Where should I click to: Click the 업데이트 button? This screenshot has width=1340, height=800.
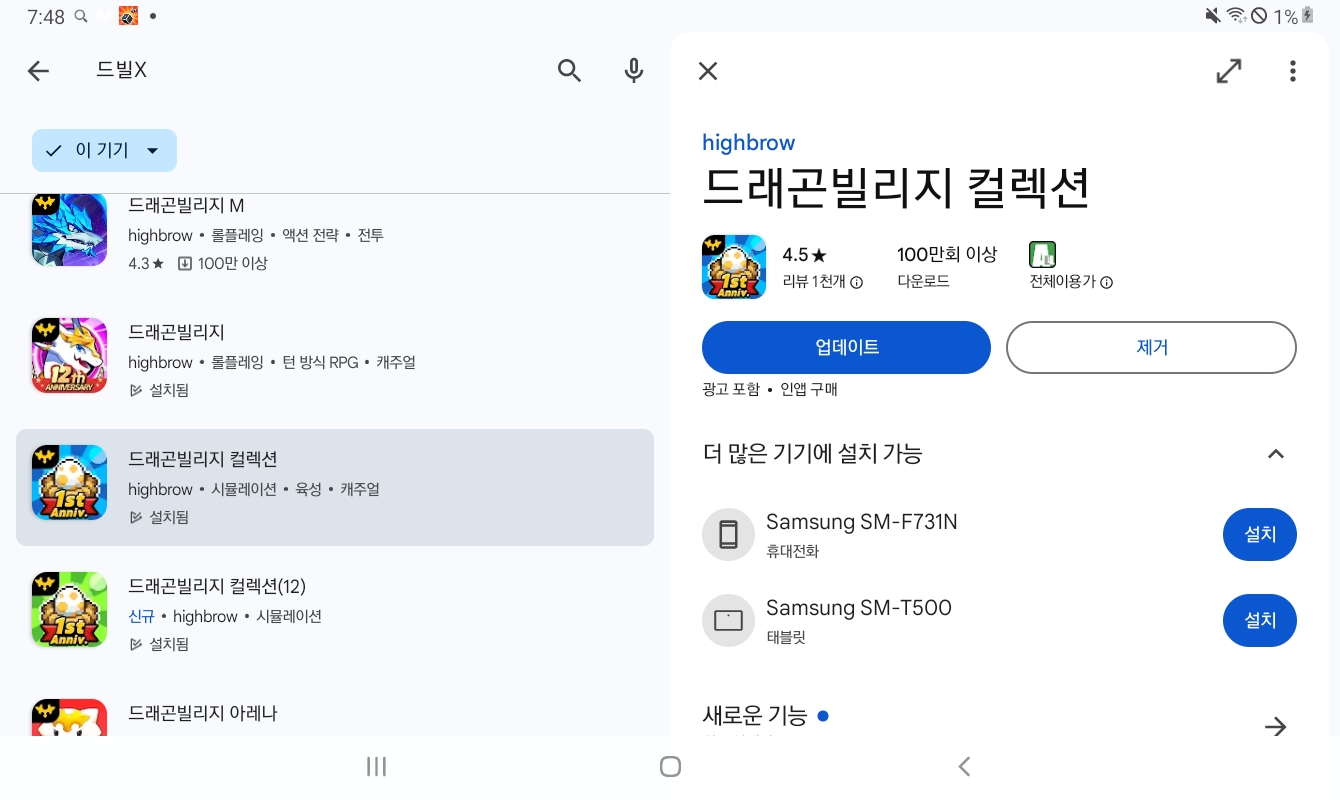tap(846, 347)
